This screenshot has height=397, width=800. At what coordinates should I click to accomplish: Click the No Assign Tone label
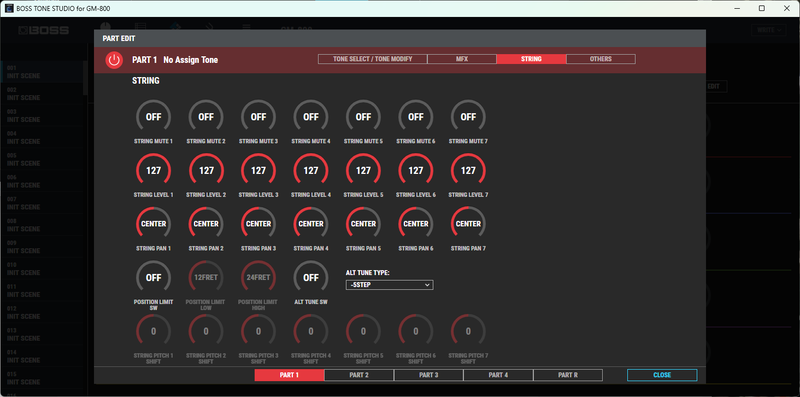(190, 60)
